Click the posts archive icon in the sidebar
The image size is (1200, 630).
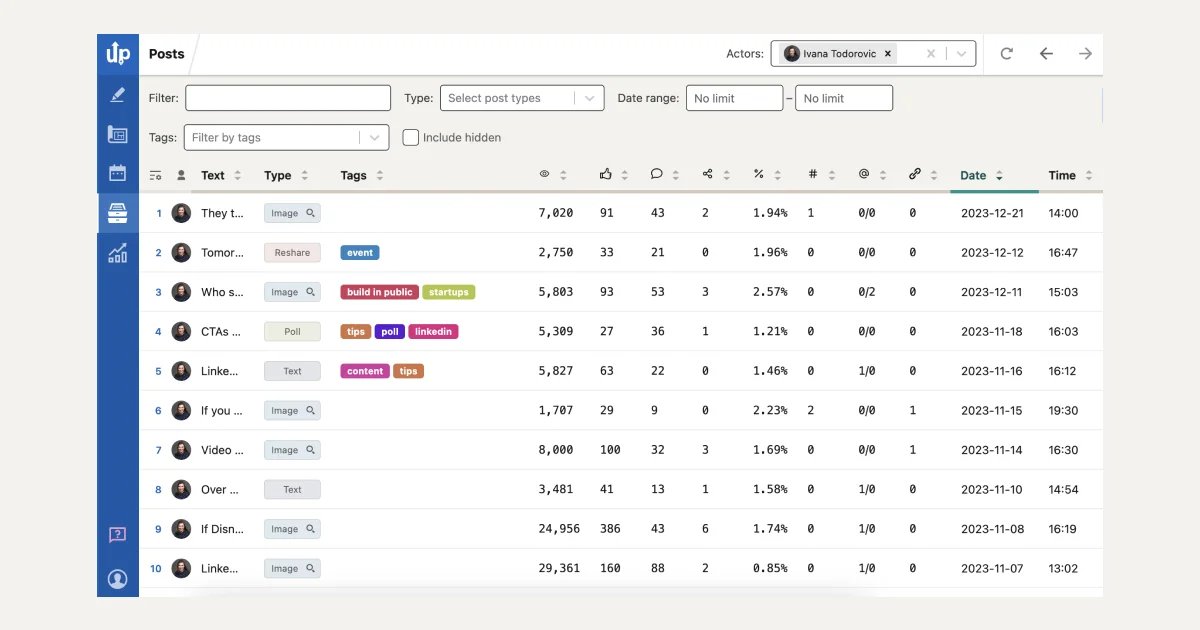[x=118, y=212]
